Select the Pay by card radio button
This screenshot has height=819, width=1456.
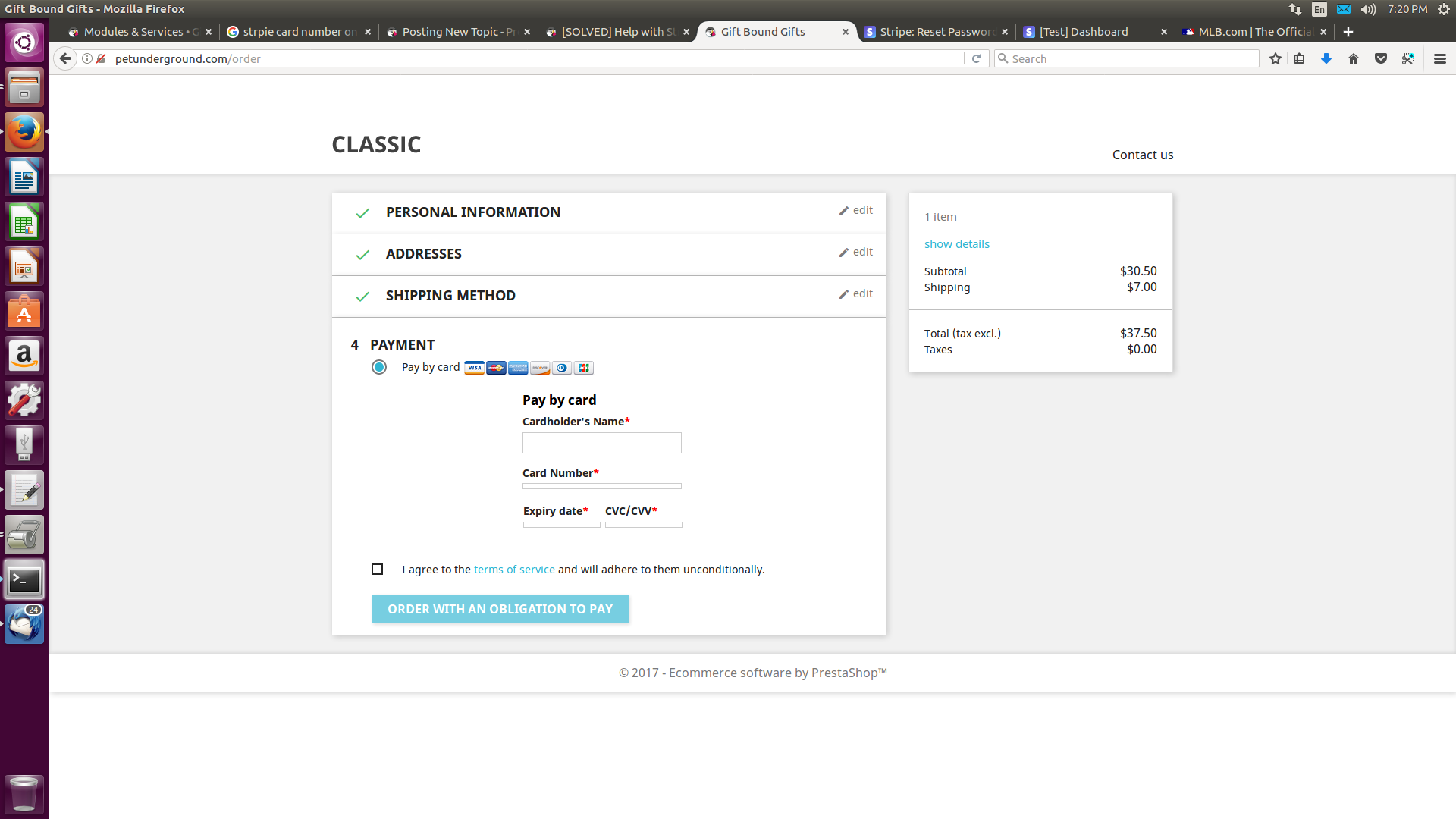(x=379, y=367)
